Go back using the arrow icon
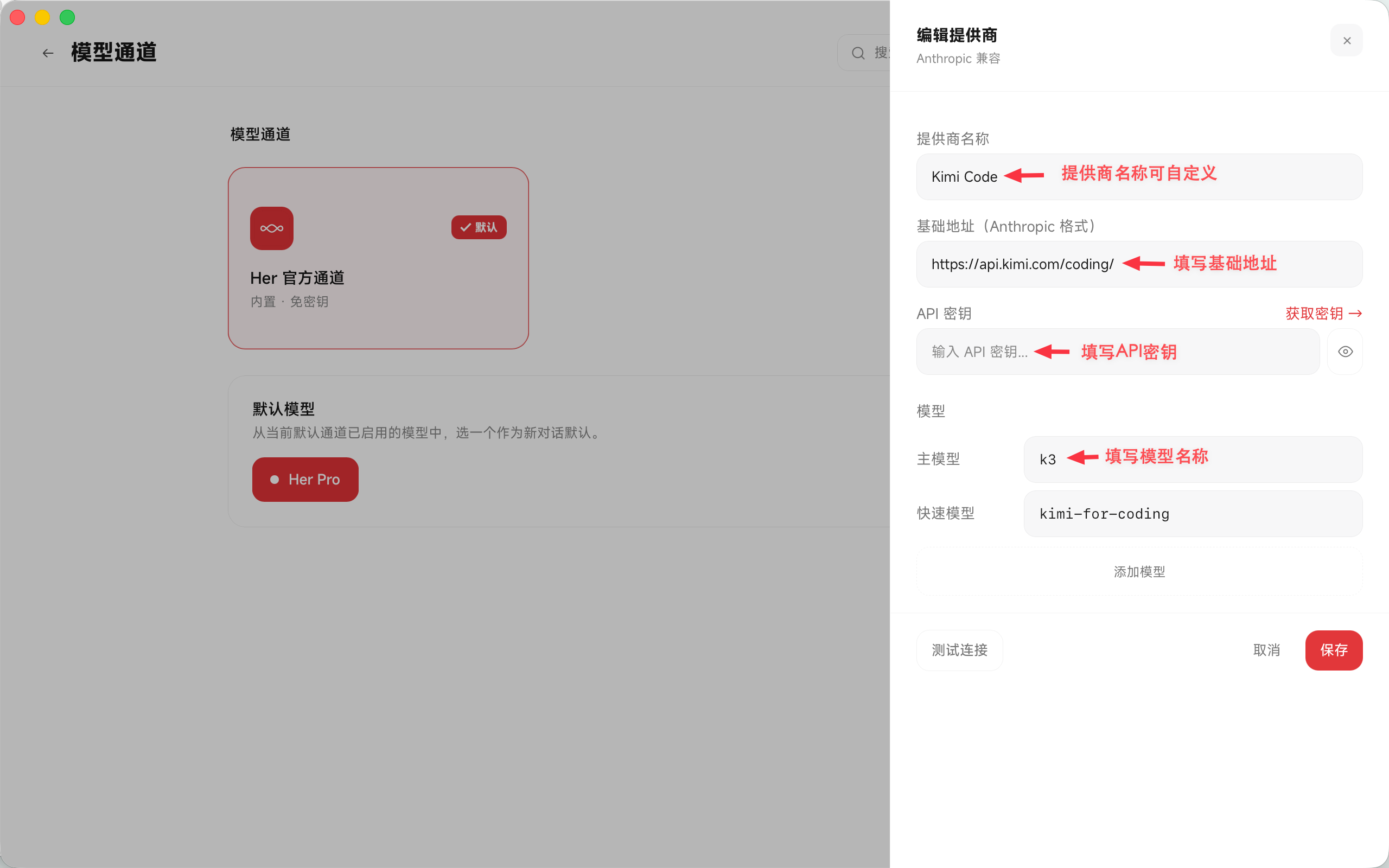Image resolution: width=1389 pixels, height=868 pixels. pyautogui.click(x=48, y=53)
